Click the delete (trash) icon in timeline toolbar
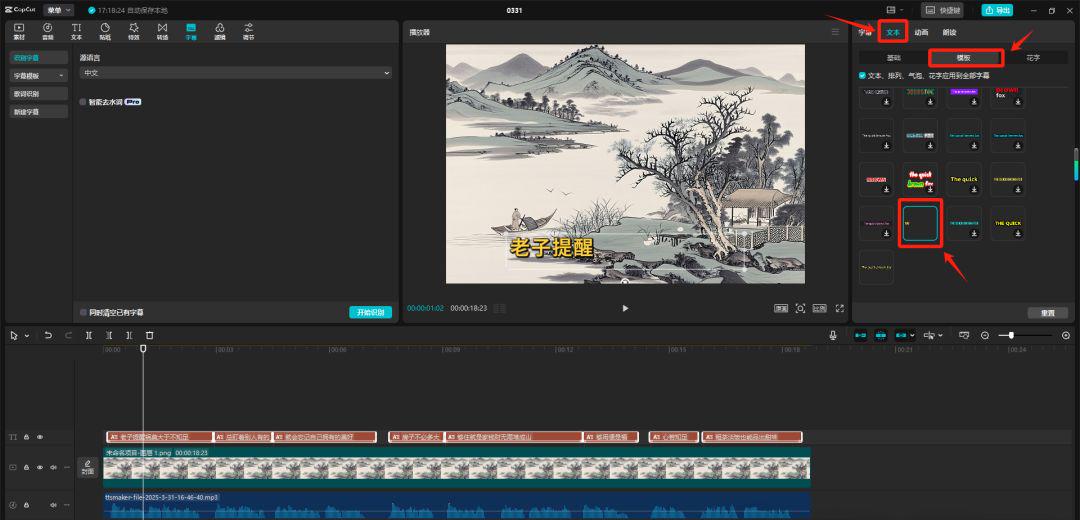 click(x=150, y=335)
